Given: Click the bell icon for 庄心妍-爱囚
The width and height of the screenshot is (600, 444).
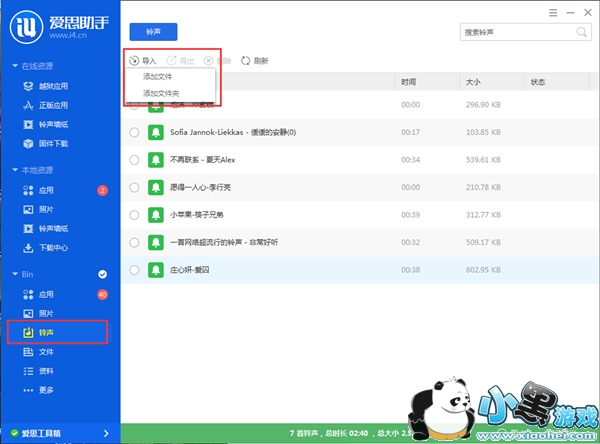Looking at the screenshot, I should [156, 270].
